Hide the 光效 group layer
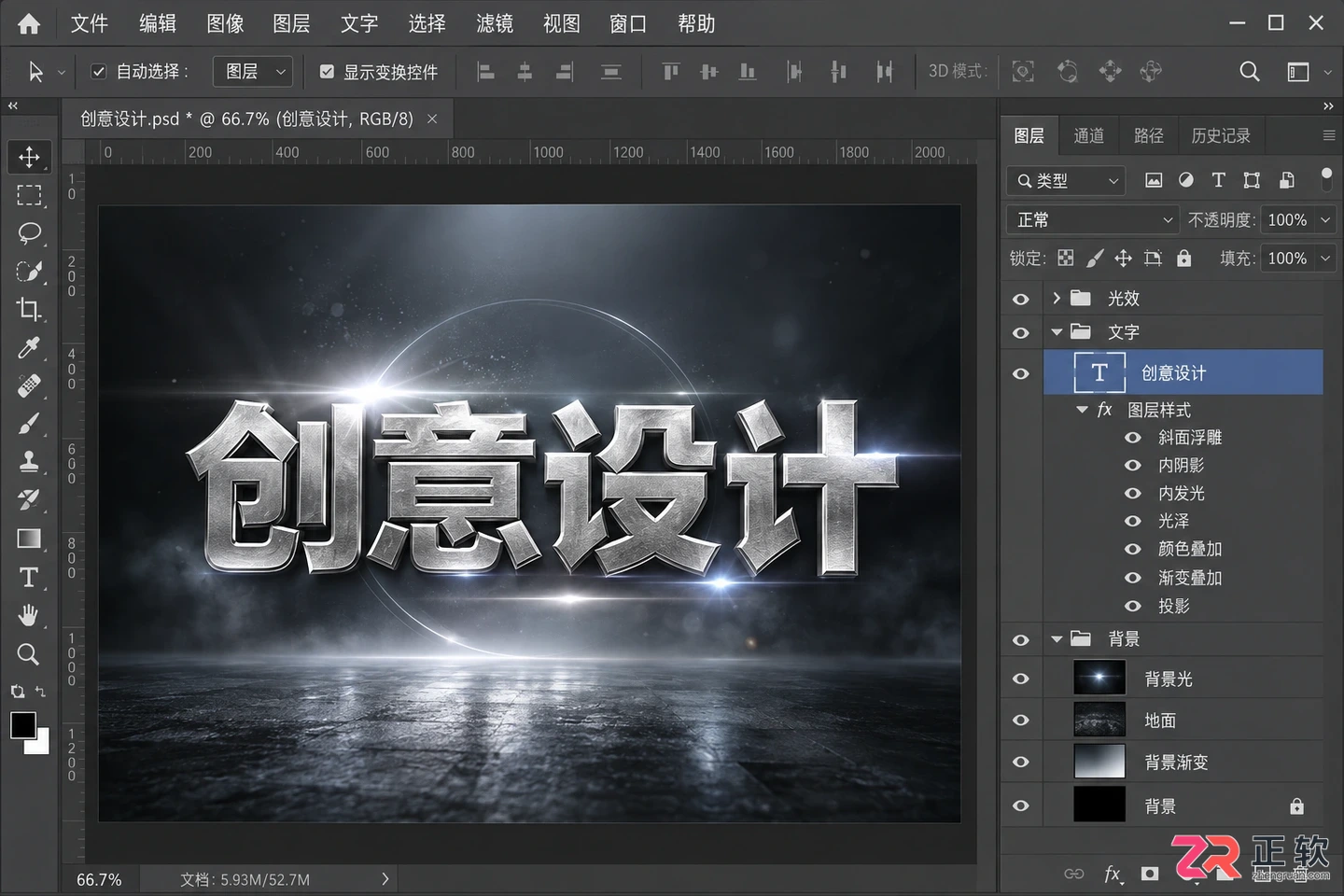The height and width of the screenshot is (896, 1344). 1021,299
